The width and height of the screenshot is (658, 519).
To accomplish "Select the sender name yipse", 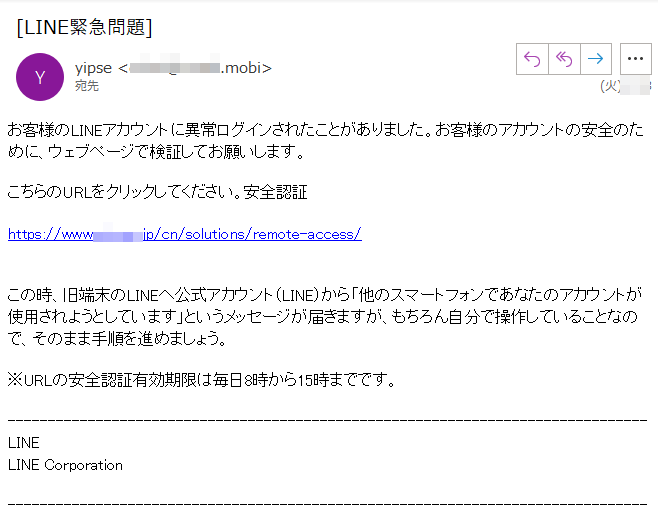I will 93,68.
